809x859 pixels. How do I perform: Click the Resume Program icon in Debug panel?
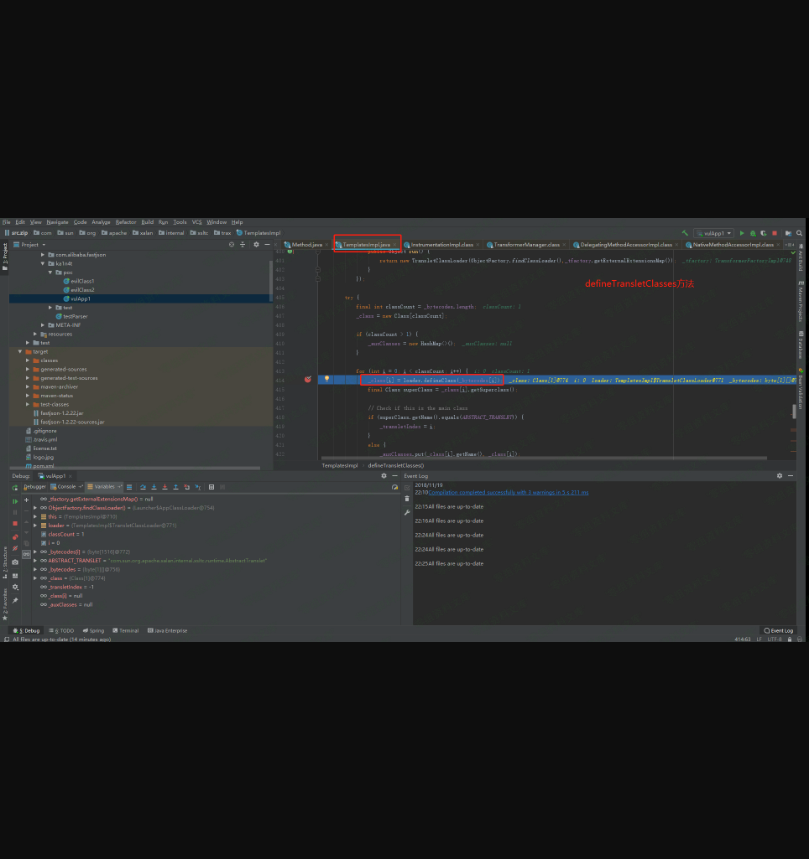[x=15, y=499]
